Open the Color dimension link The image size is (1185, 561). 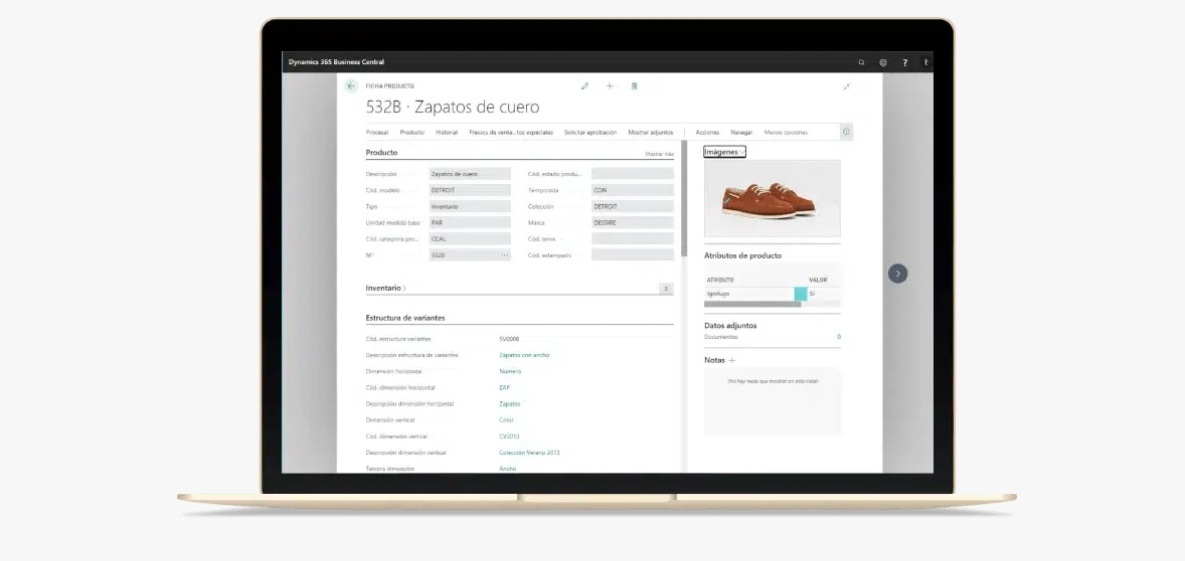pos(506,420)
